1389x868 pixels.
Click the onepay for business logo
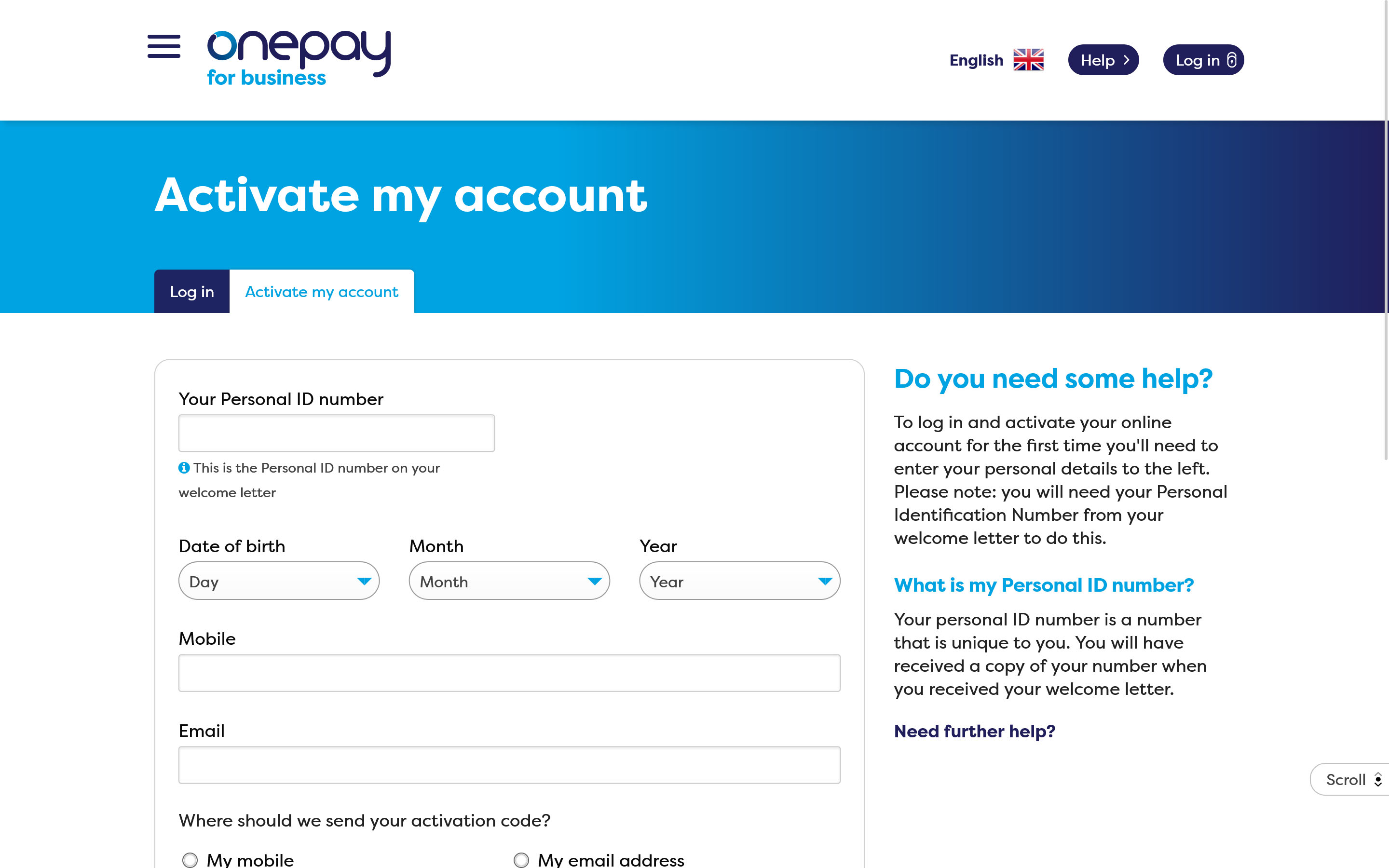click(299, 58)
